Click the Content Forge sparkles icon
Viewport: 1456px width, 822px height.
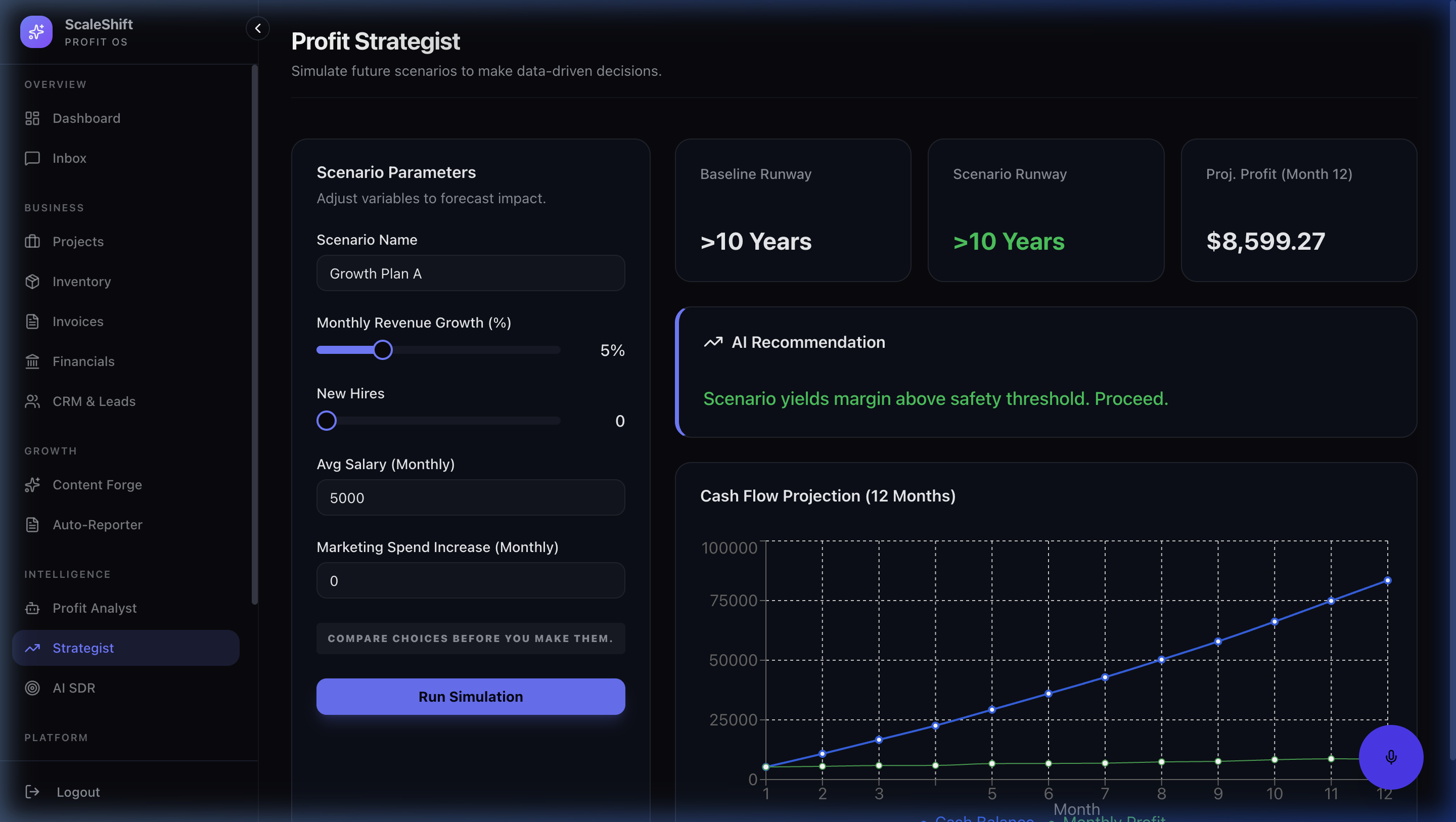click(x=32, y=484)
